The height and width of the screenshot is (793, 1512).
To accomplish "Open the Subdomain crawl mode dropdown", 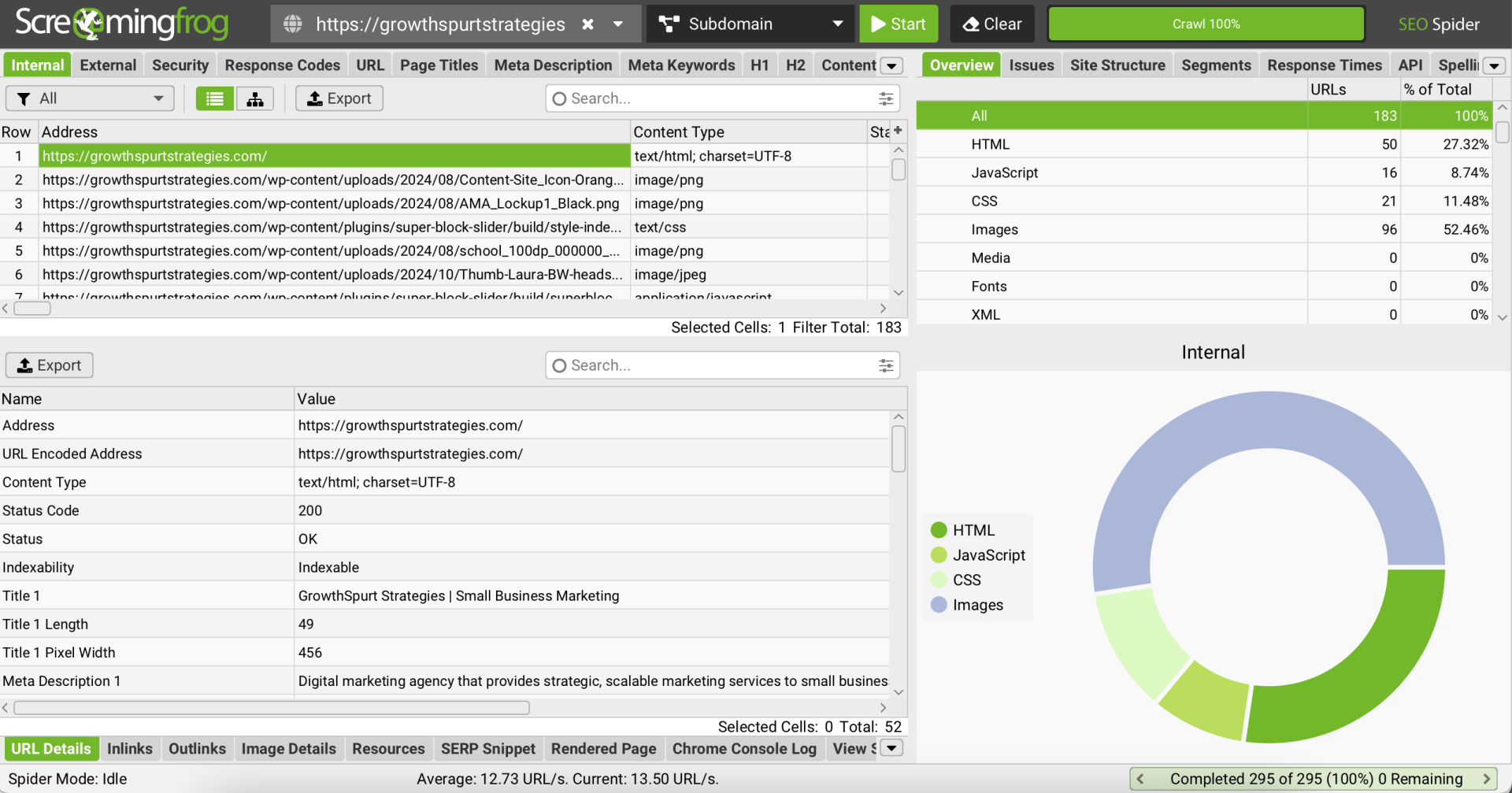I will pyautogui.click(x=749, y=24).
